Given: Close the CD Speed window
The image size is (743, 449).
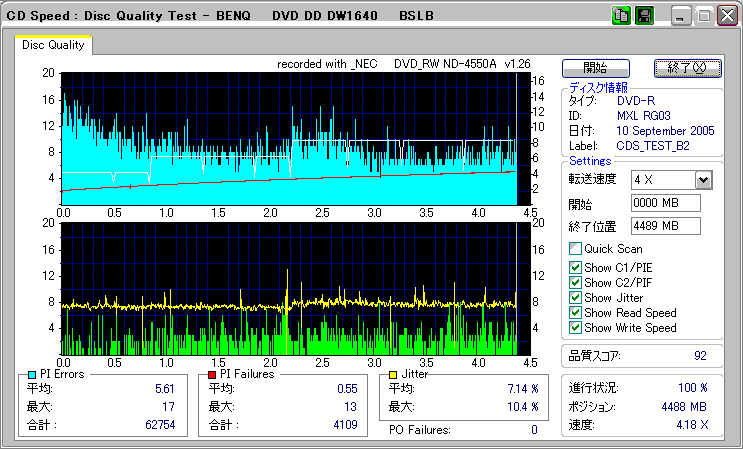Looking at the screenshot, I should click(729, 16).
